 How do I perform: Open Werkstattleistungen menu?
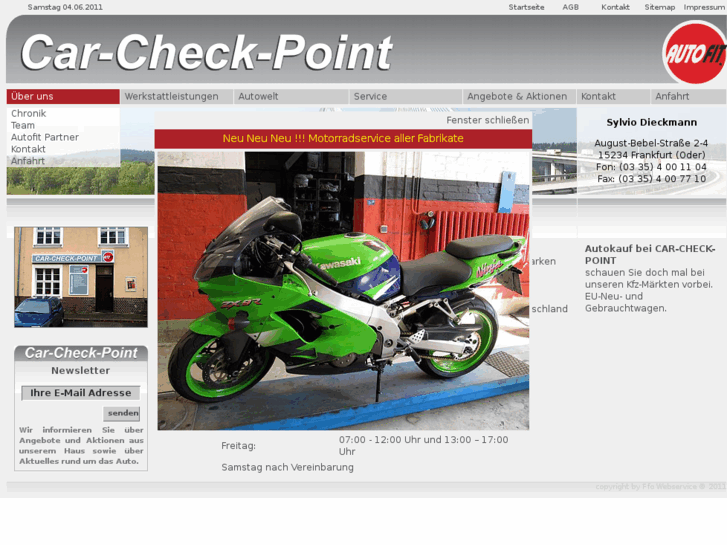(x=177, y=96)
